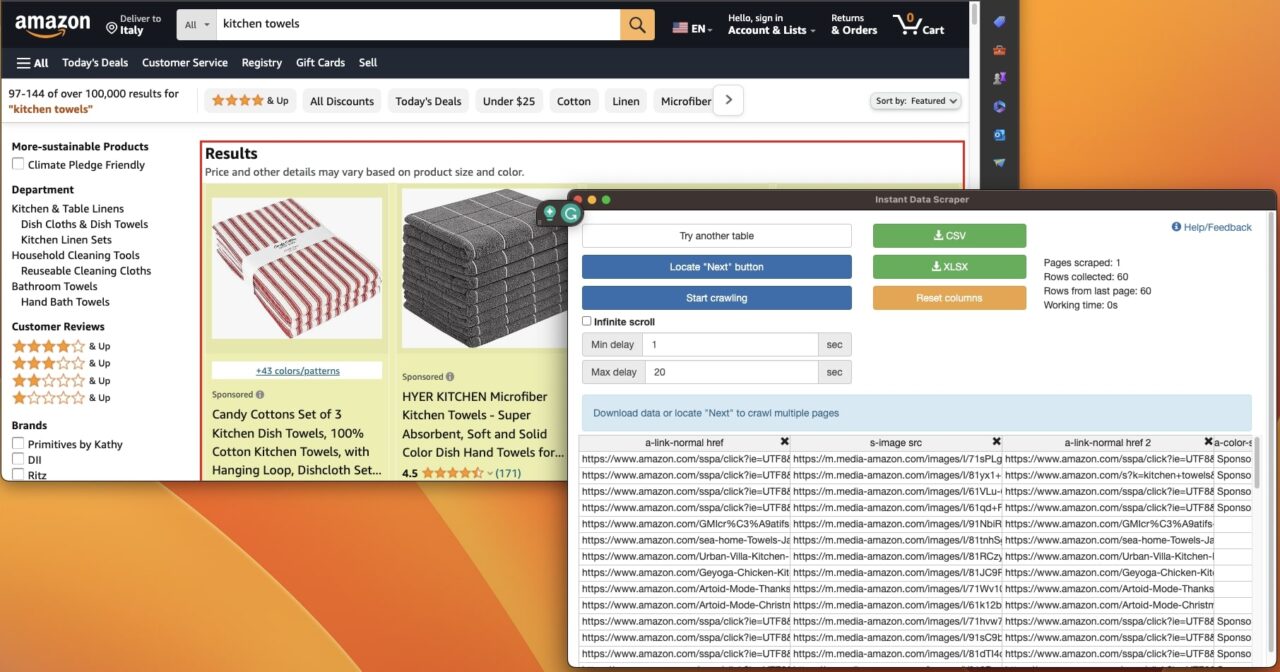Image resolution: width=1280 pixels, height=672 pixels.
Task: Enable Infinite scroll checkbox
Action: point(587,321)
